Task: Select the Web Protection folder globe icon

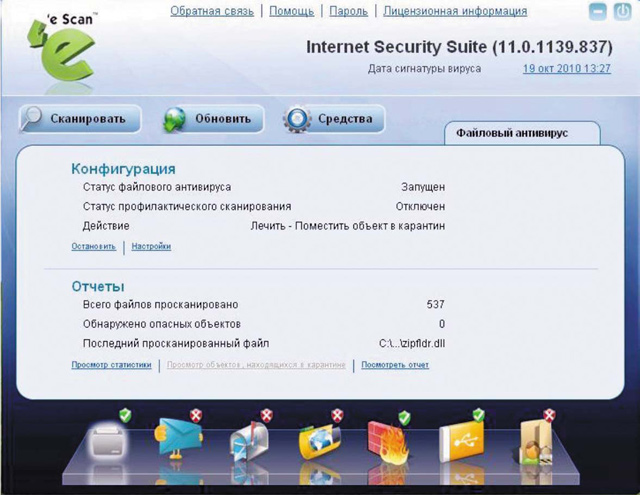Action: click(320, 441)
